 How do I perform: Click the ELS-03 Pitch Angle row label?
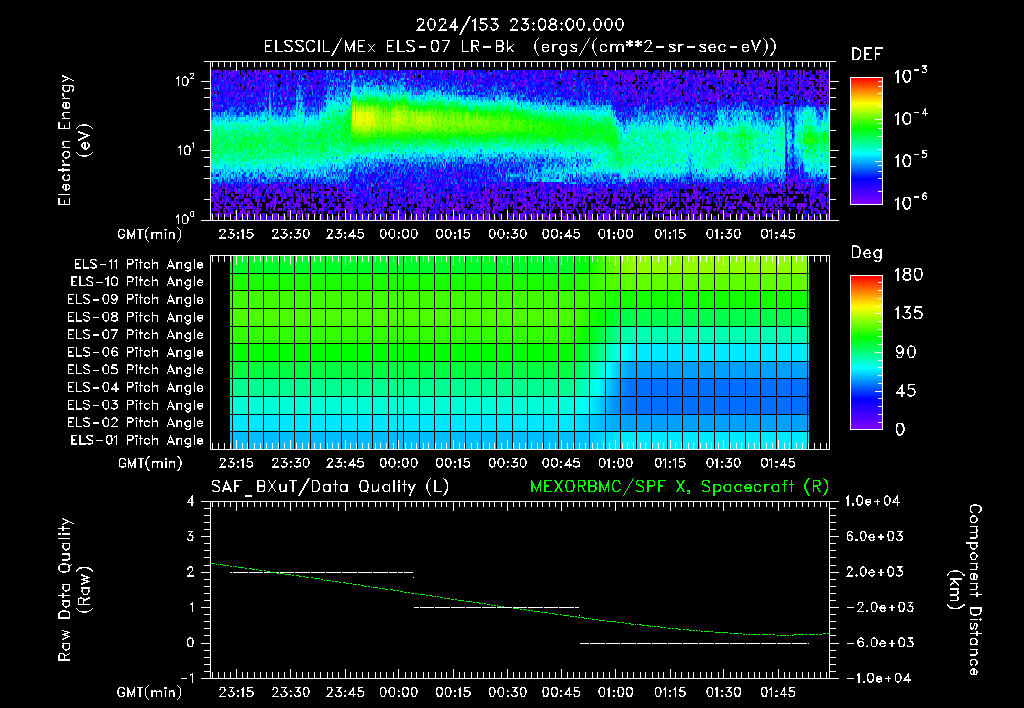coord(135,406)
